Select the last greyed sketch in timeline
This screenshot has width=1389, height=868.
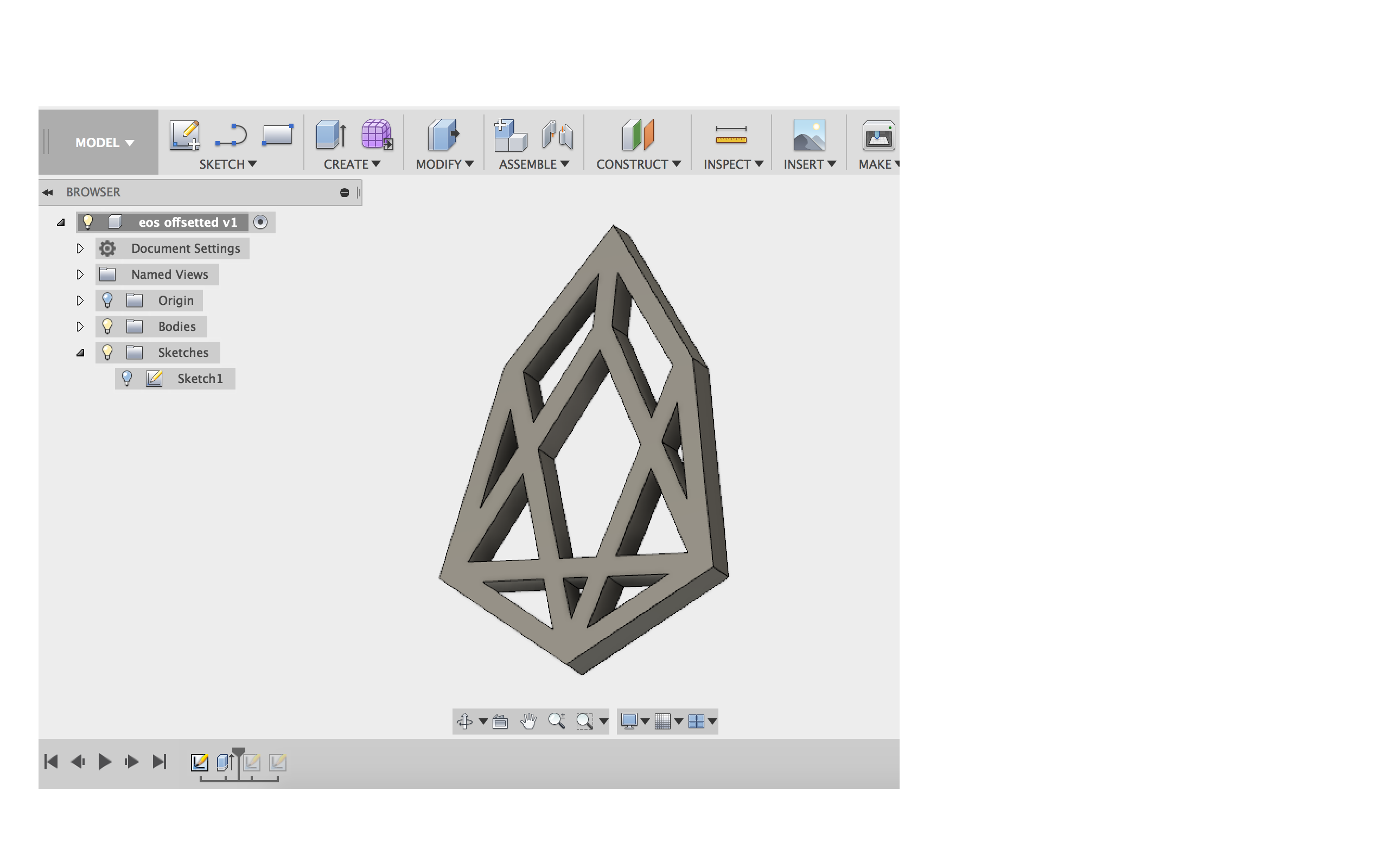coord(278,762)
